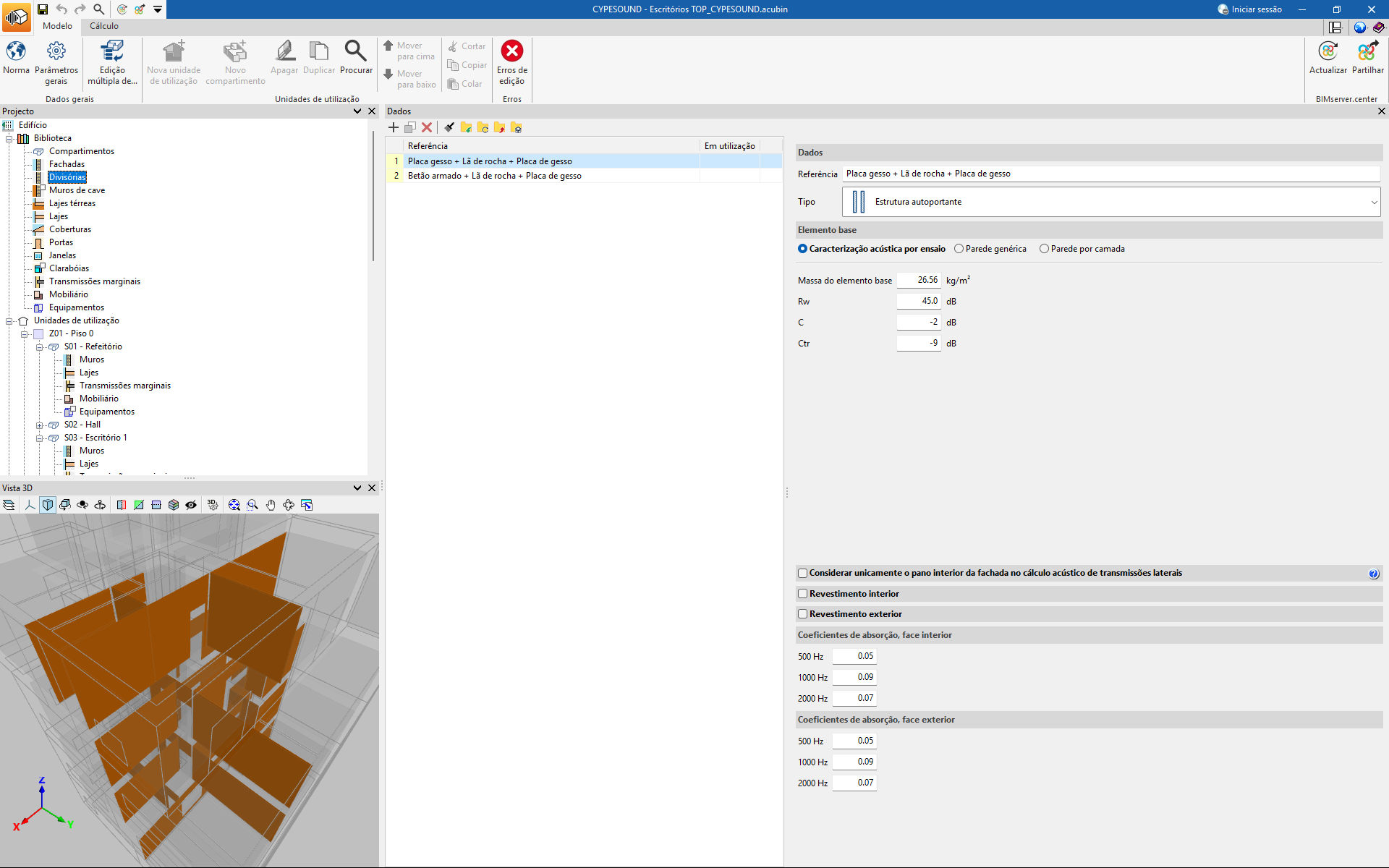
Task: Select Parede genérica radio button
Action: point(959,249)
